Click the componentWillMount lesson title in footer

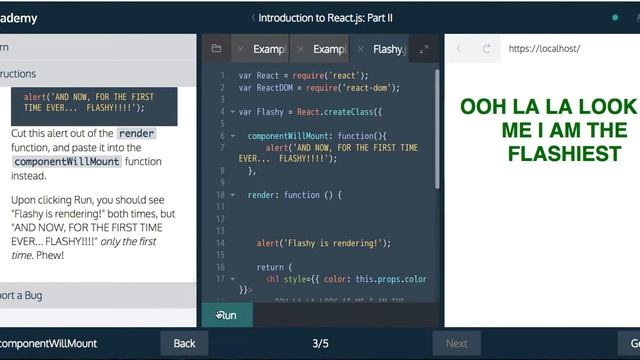(48, 344)
